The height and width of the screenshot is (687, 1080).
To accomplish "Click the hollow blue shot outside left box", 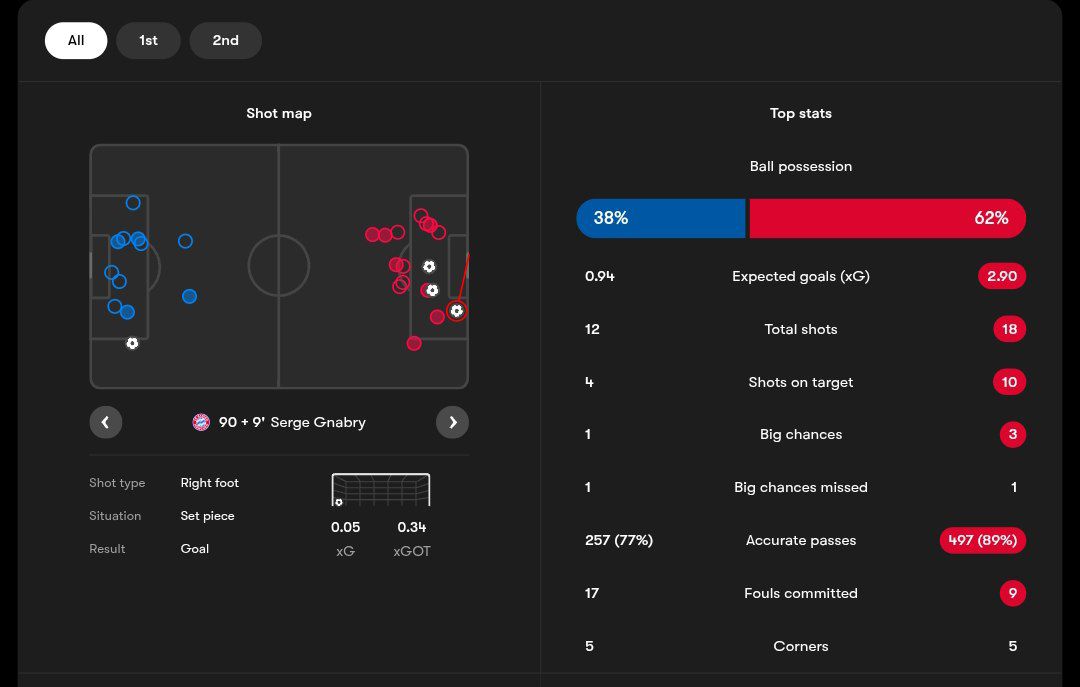I will coord(185,241).
